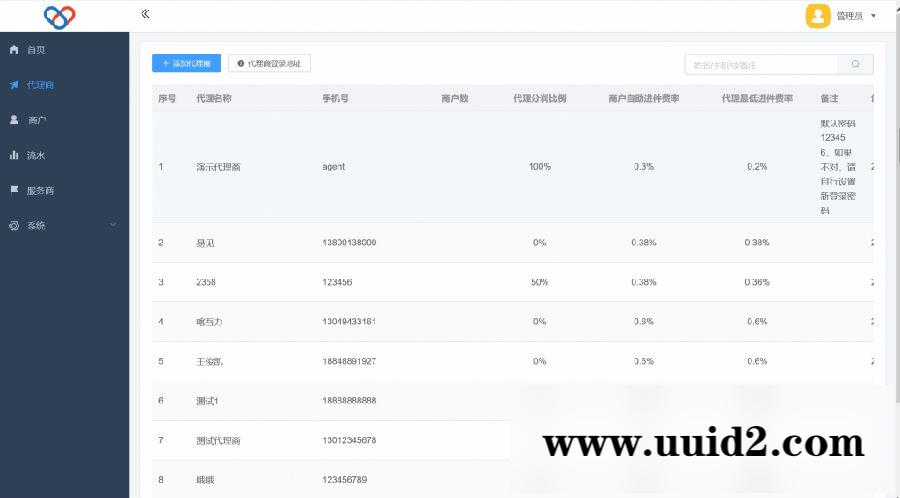
Task: Click the 代理名称 column header
Action: tap(214, 99)
